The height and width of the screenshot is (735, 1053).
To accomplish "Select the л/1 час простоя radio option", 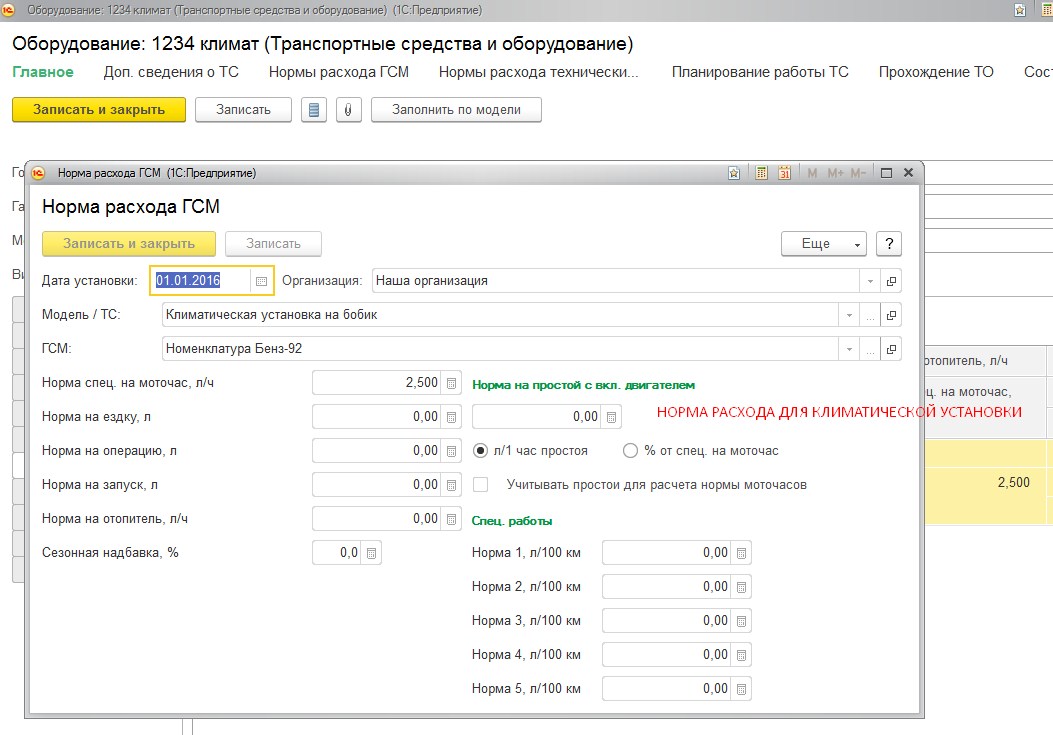I will (x=481, y=451).
